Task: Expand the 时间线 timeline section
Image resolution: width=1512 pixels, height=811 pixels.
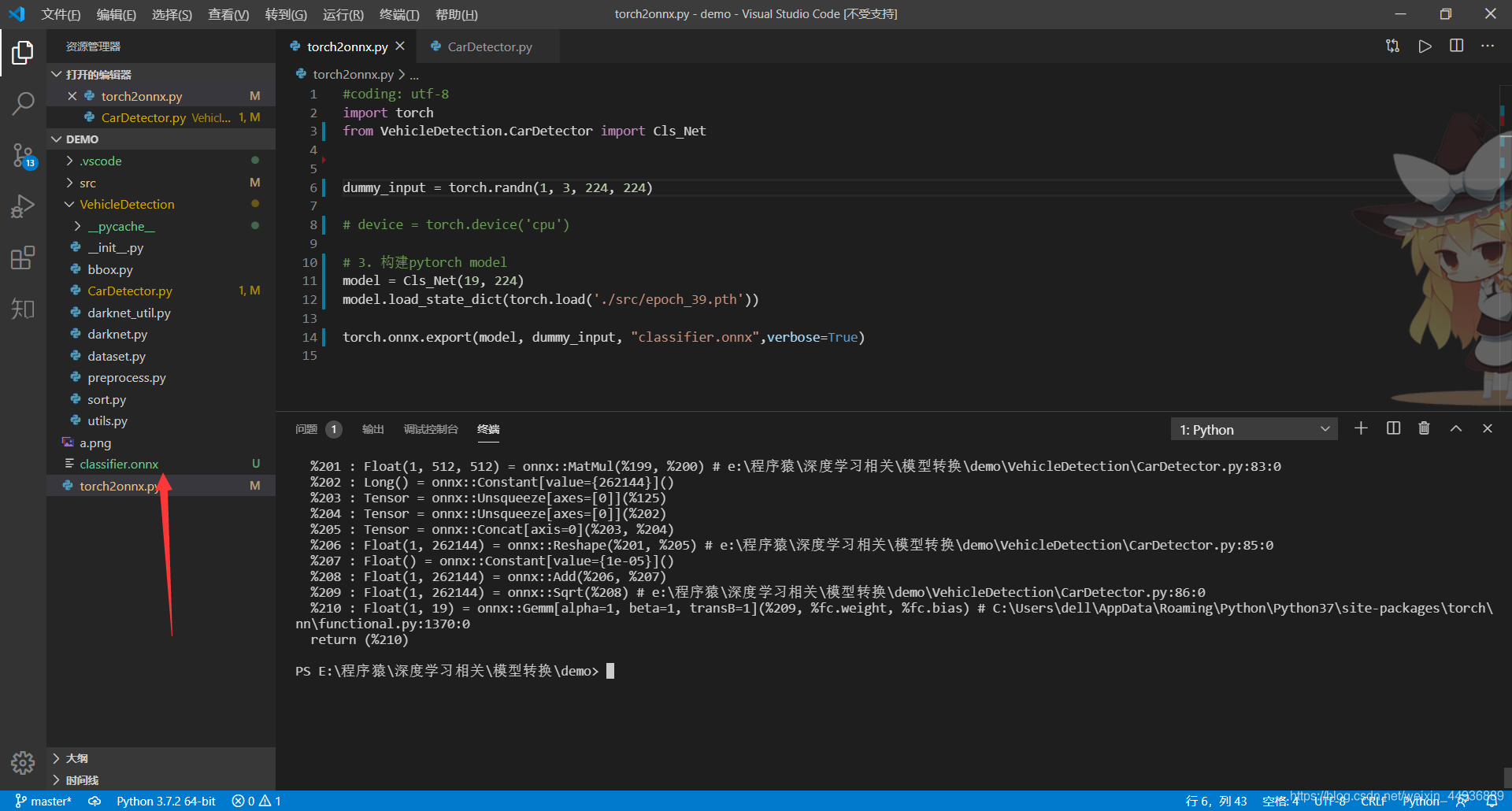Action: point(161,780)
